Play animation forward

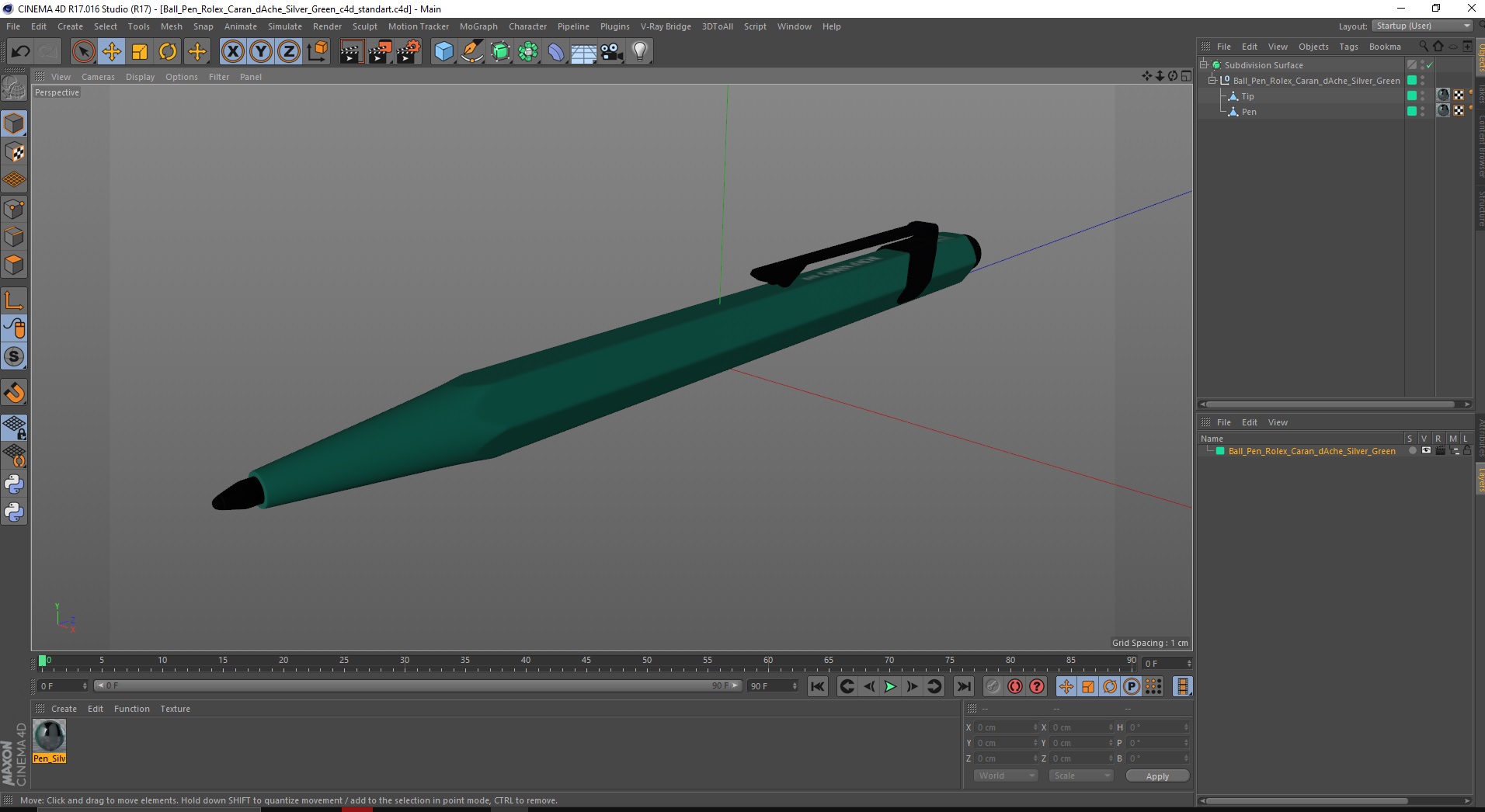pyautogui.click(x=890, y=686)
